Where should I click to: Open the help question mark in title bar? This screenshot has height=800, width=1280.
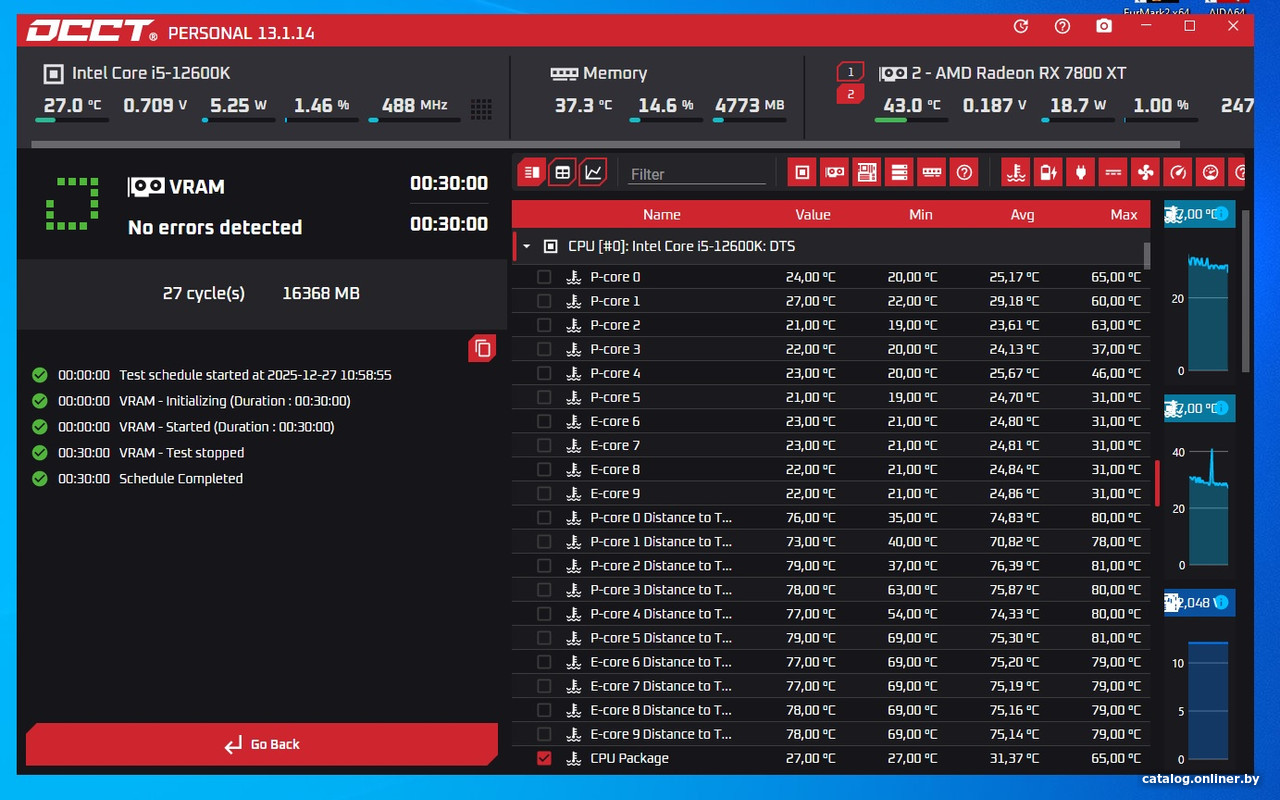pyautogui.click(x=1063, y=27)
